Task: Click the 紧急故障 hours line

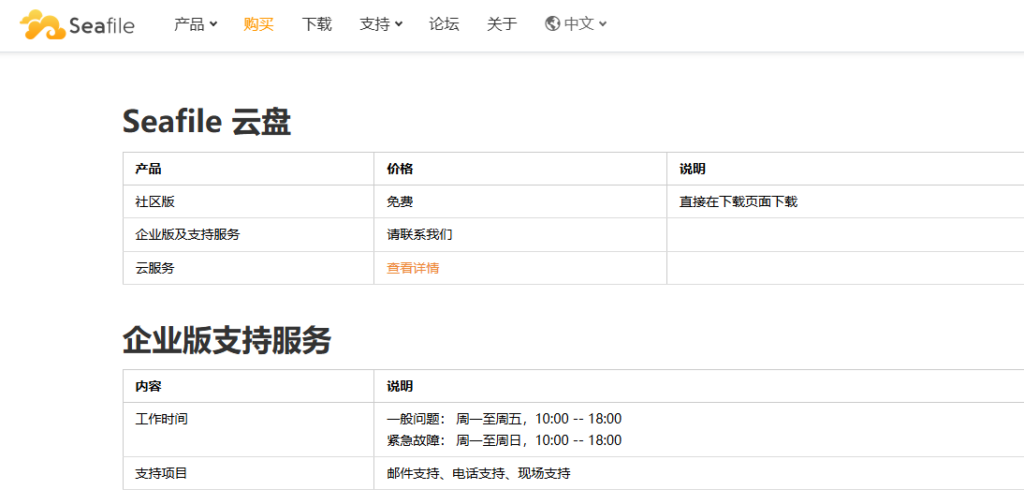Action: pos(504,440)
